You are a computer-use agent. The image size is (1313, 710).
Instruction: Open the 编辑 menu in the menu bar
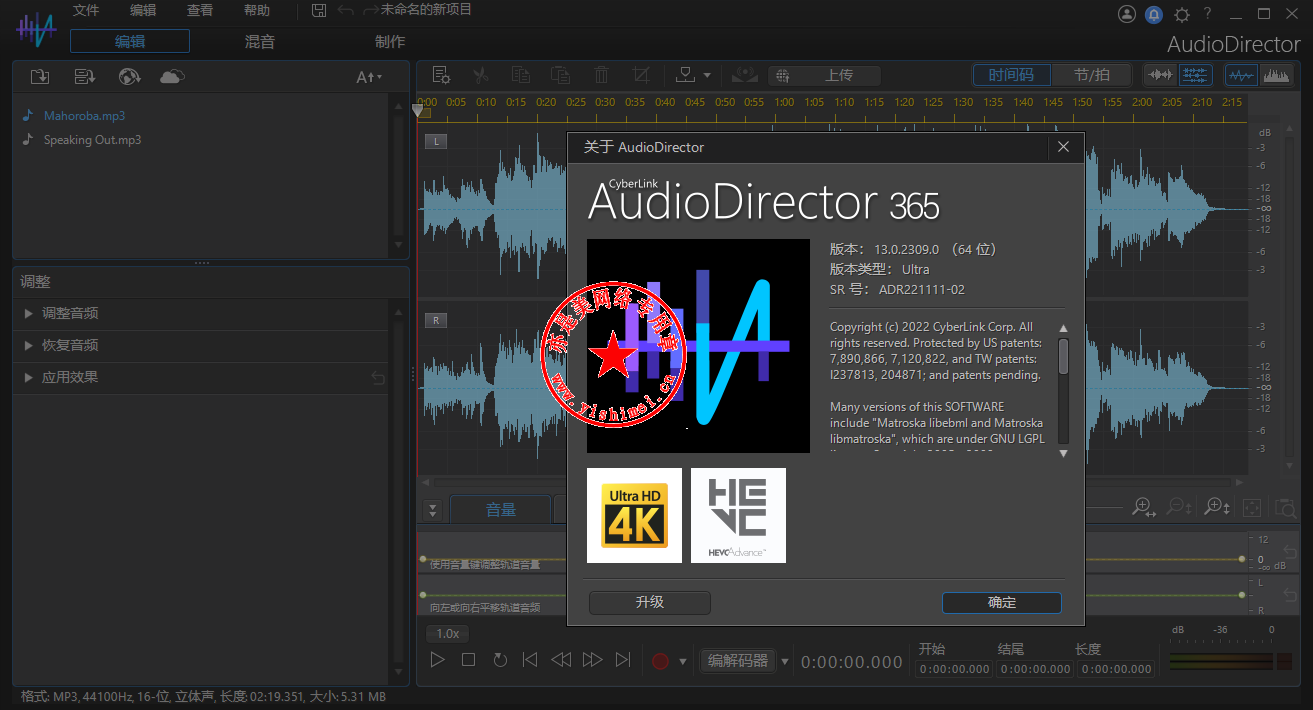(x=143, y=10)
